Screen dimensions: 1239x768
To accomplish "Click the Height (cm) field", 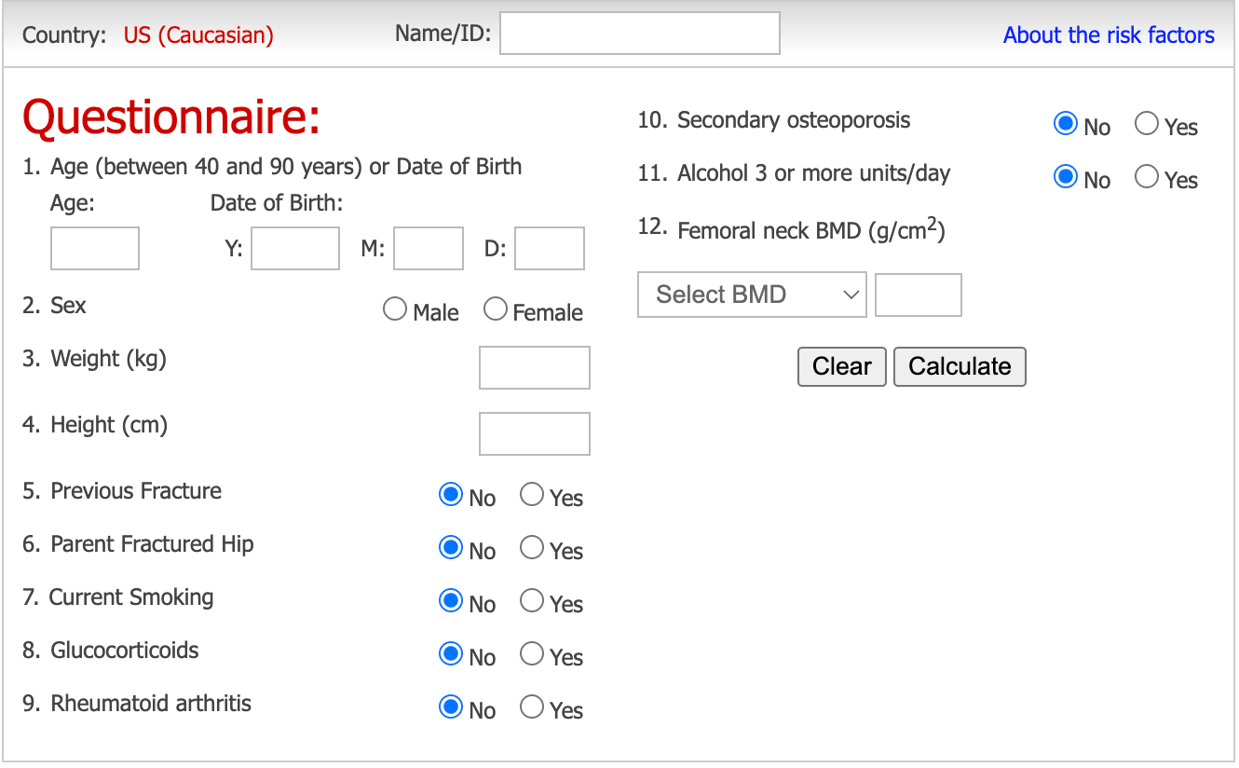I will click(534, 434).
